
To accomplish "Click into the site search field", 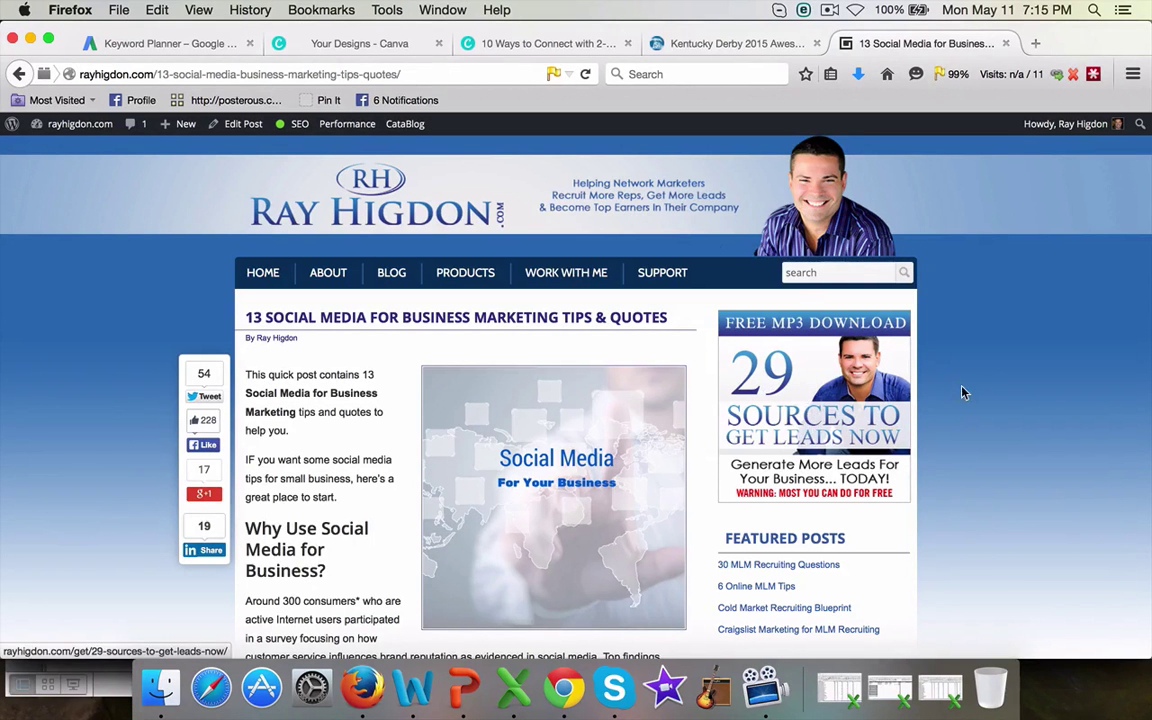I will click(838, 273).
